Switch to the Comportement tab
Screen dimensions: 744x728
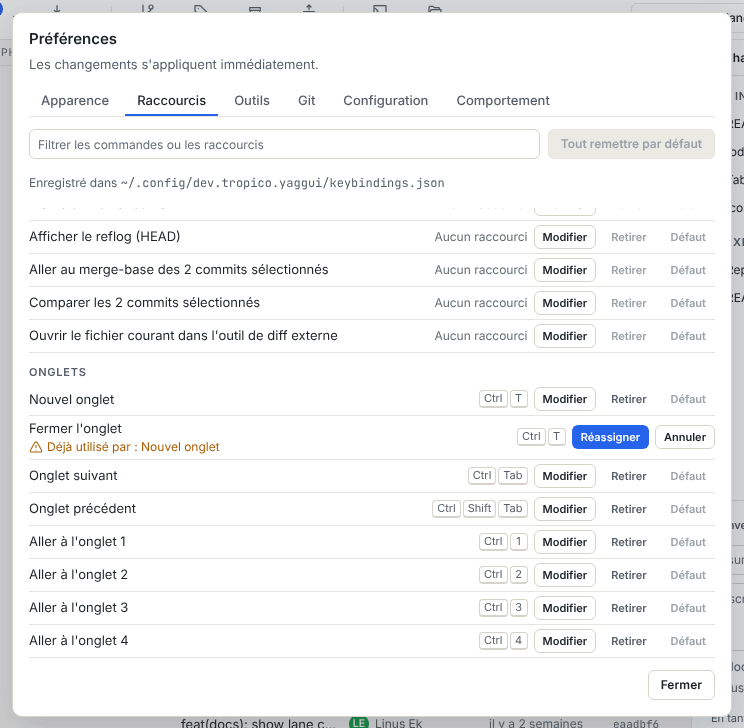coord(503,101)
